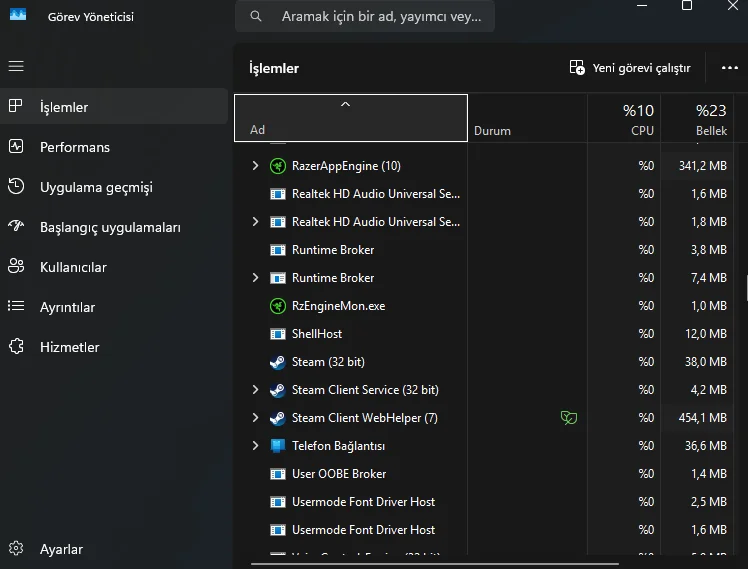Open the three-dot more options menu
The height and width of the screenshot is (569, 748).
click(x=729, y=68)
